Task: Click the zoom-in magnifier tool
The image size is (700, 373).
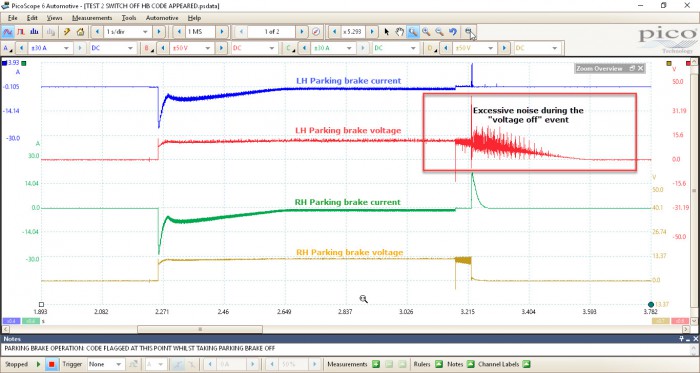Action: [426, 32]
